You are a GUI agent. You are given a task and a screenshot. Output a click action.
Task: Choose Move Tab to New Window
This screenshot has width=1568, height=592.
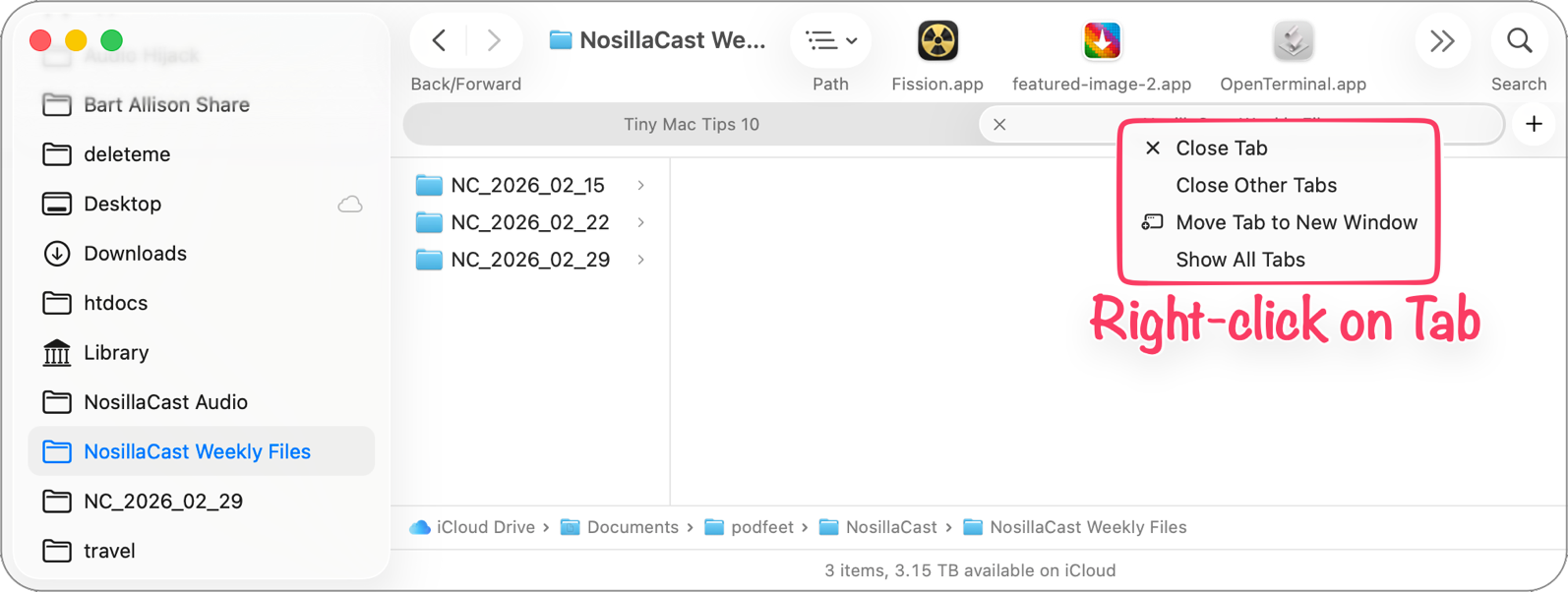tap(1278, 222)
